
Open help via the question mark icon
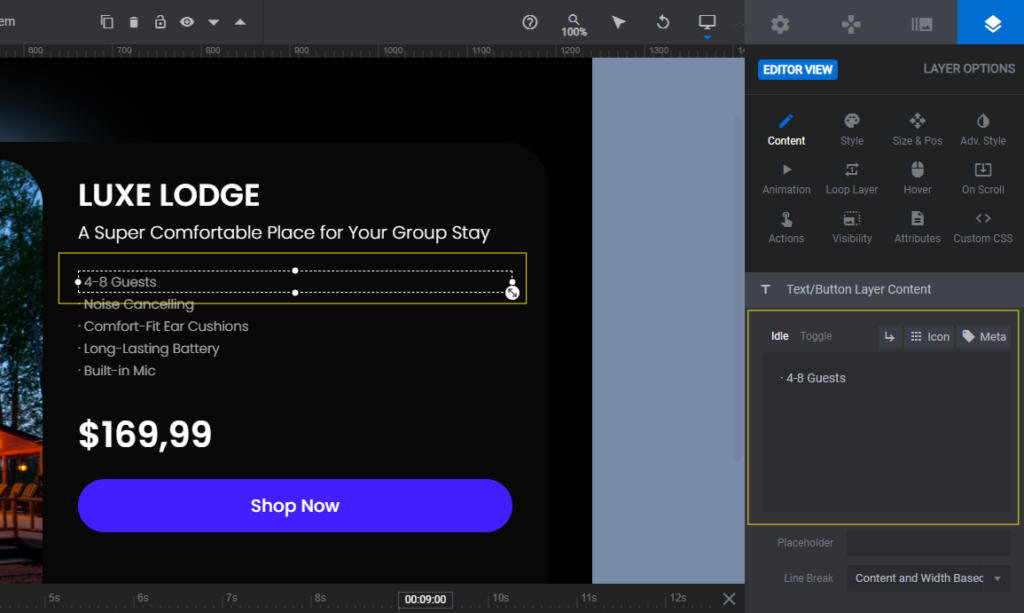(529, 21)
